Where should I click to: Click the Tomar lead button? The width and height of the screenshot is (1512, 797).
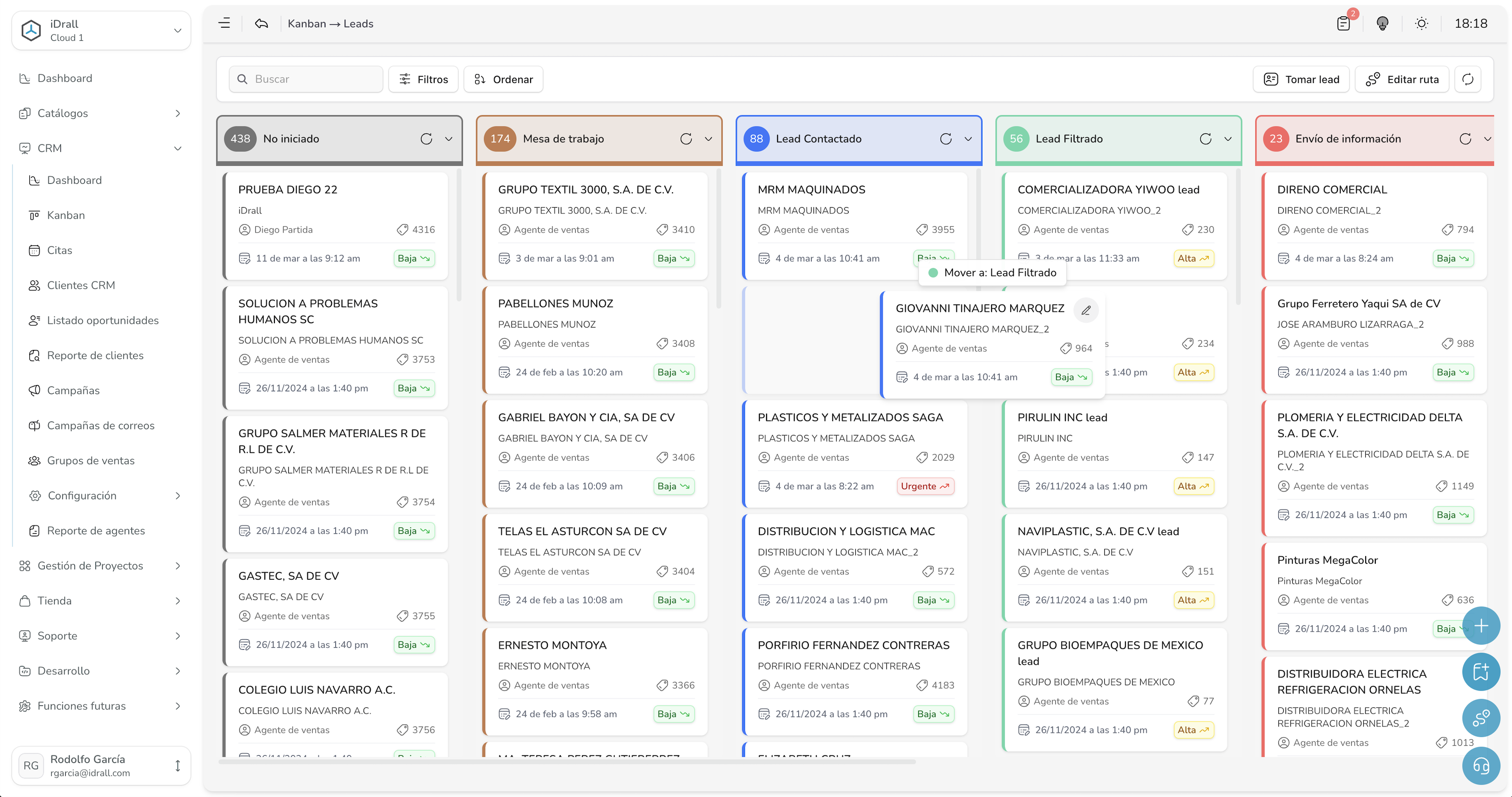[1301, 79]
